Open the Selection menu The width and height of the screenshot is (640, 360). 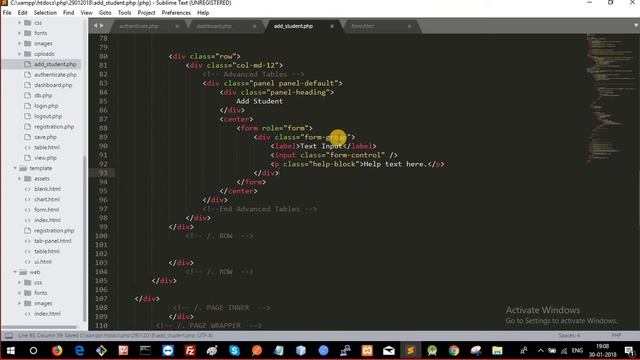[x=45, y=13]
